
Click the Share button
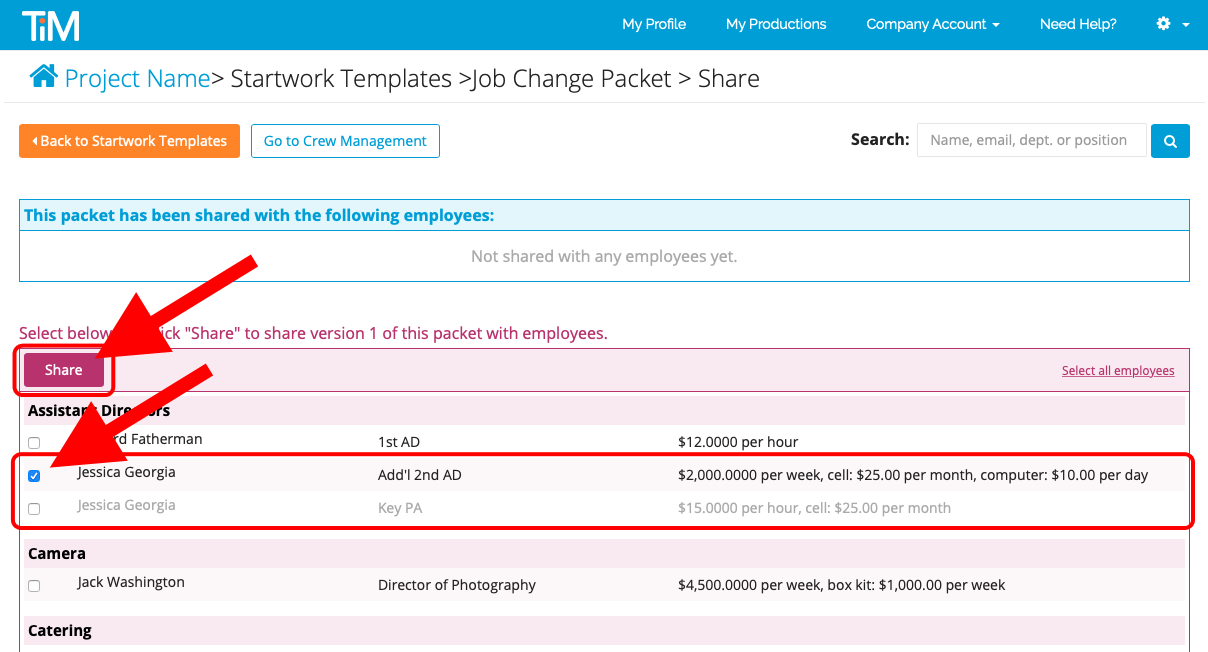tap(62, 369)
